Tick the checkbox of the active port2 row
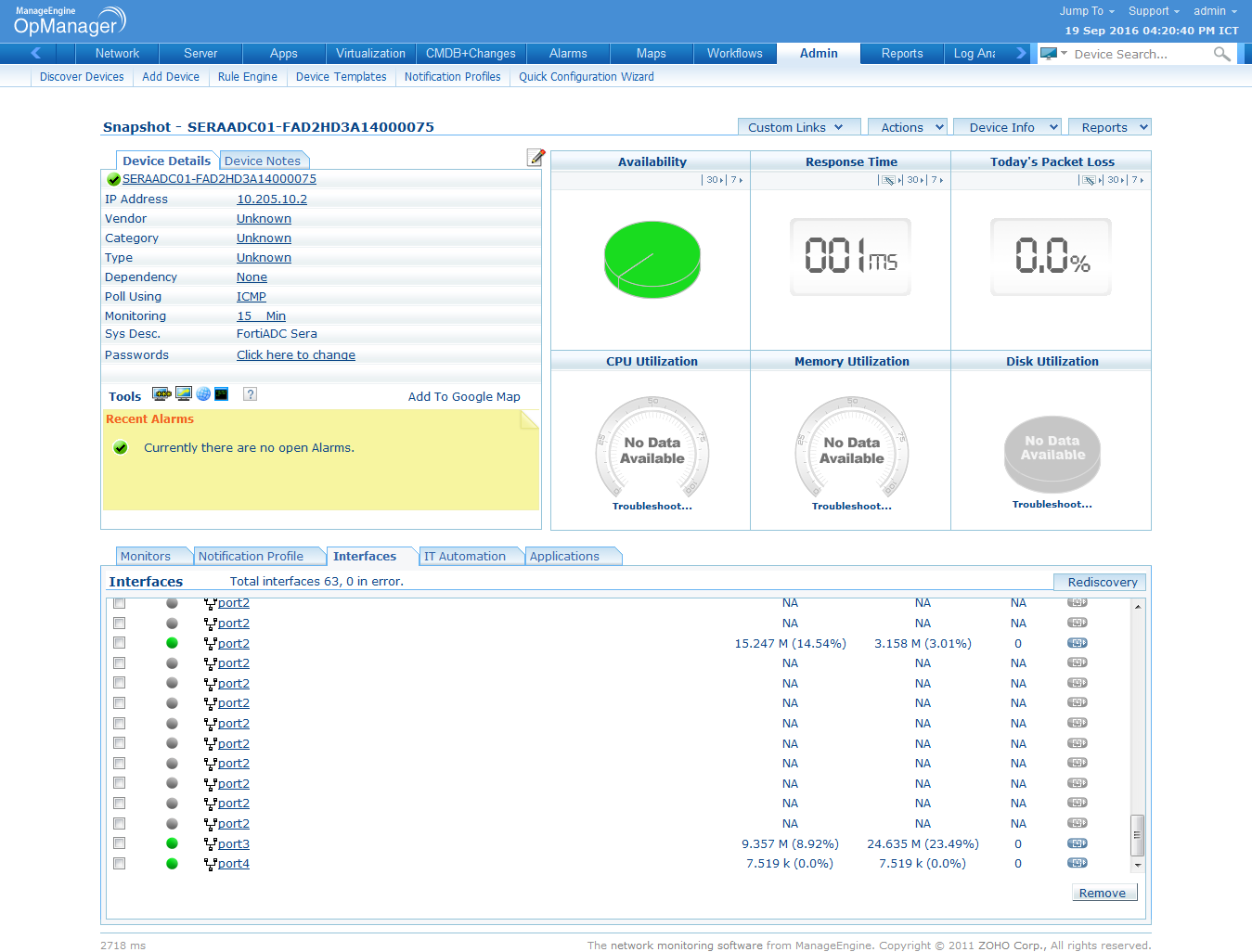1252x952 pixels. (x=119, y=643)
